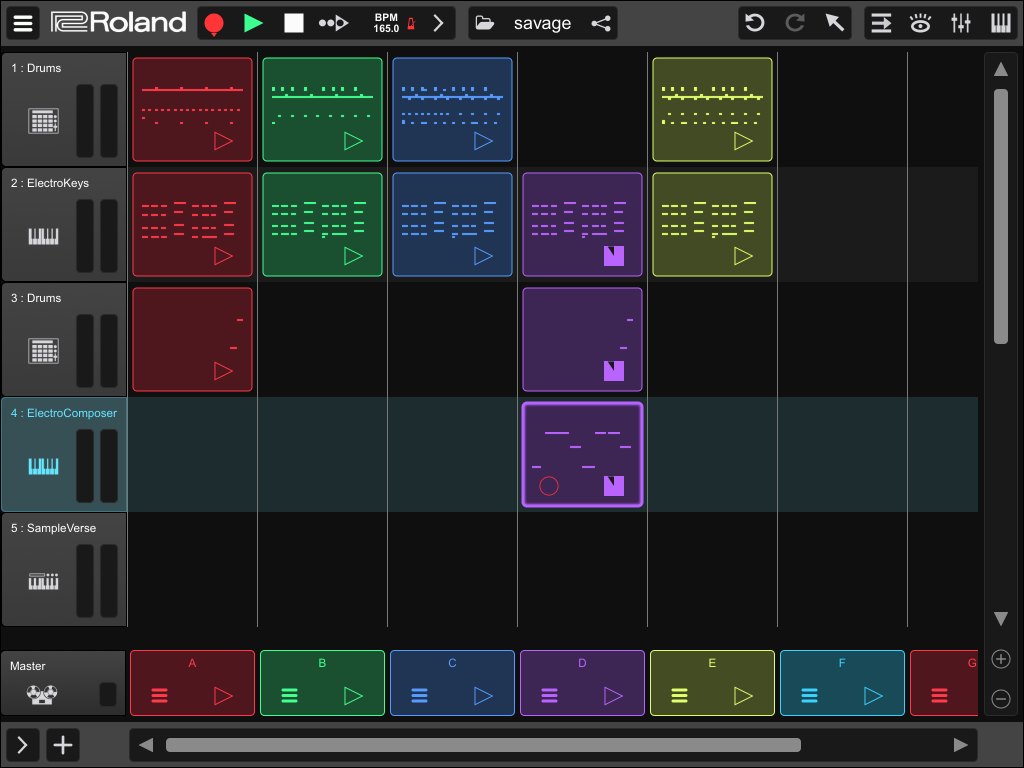This screenshot has height=768, width=1024.
Task: Stop the ElectroComposer purple clip
Action: click(614, 486)
